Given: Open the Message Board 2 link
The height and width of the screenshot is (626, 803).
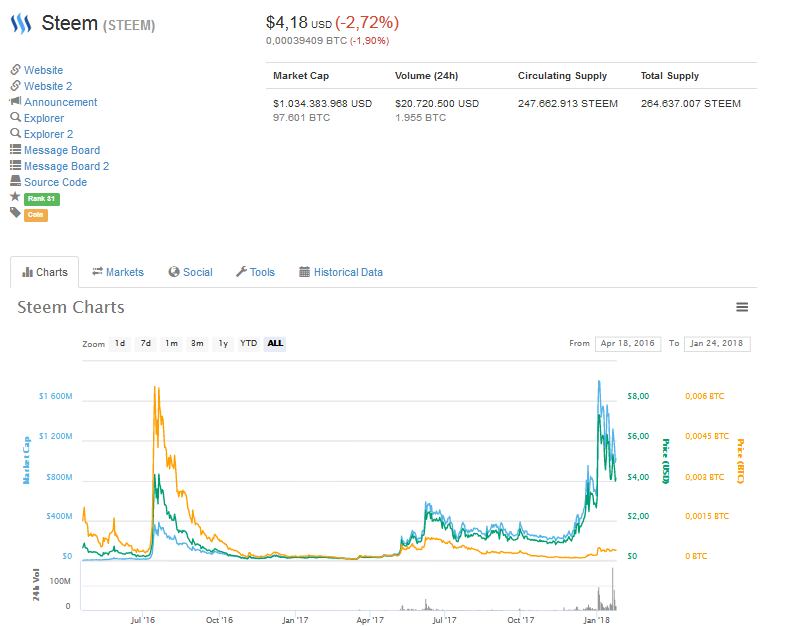Looking at the screenshot, I should (x=67, y=166).
